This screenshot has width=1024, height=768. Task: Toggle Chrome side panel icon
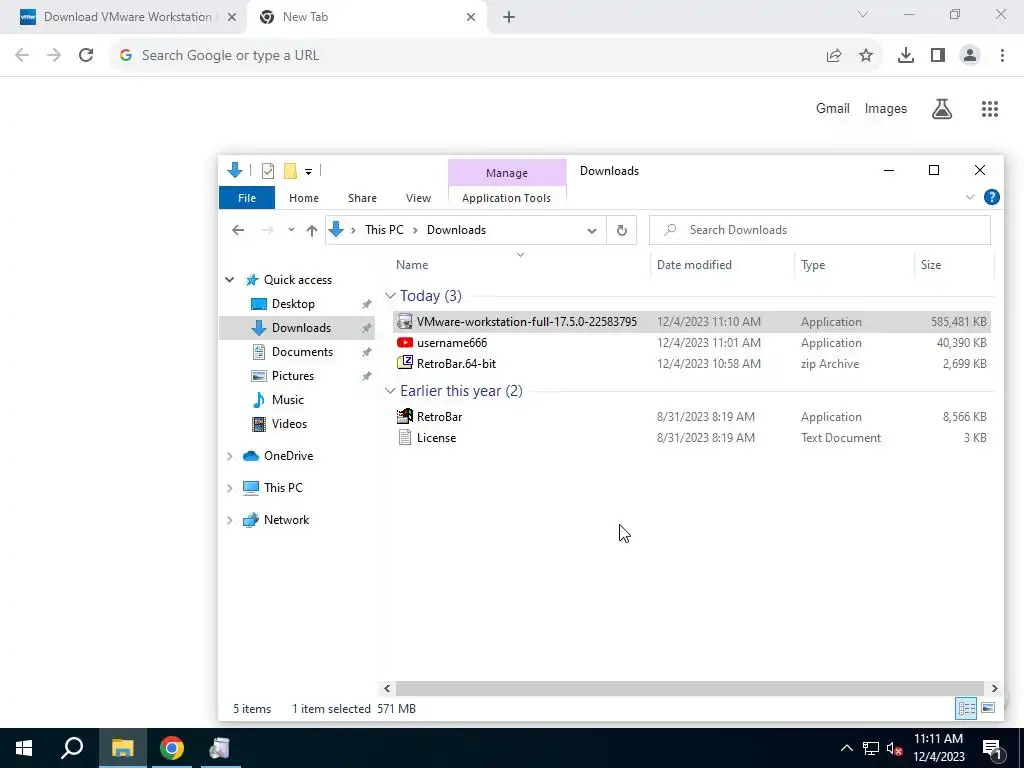pyautogui.click(x=938, y=56)
